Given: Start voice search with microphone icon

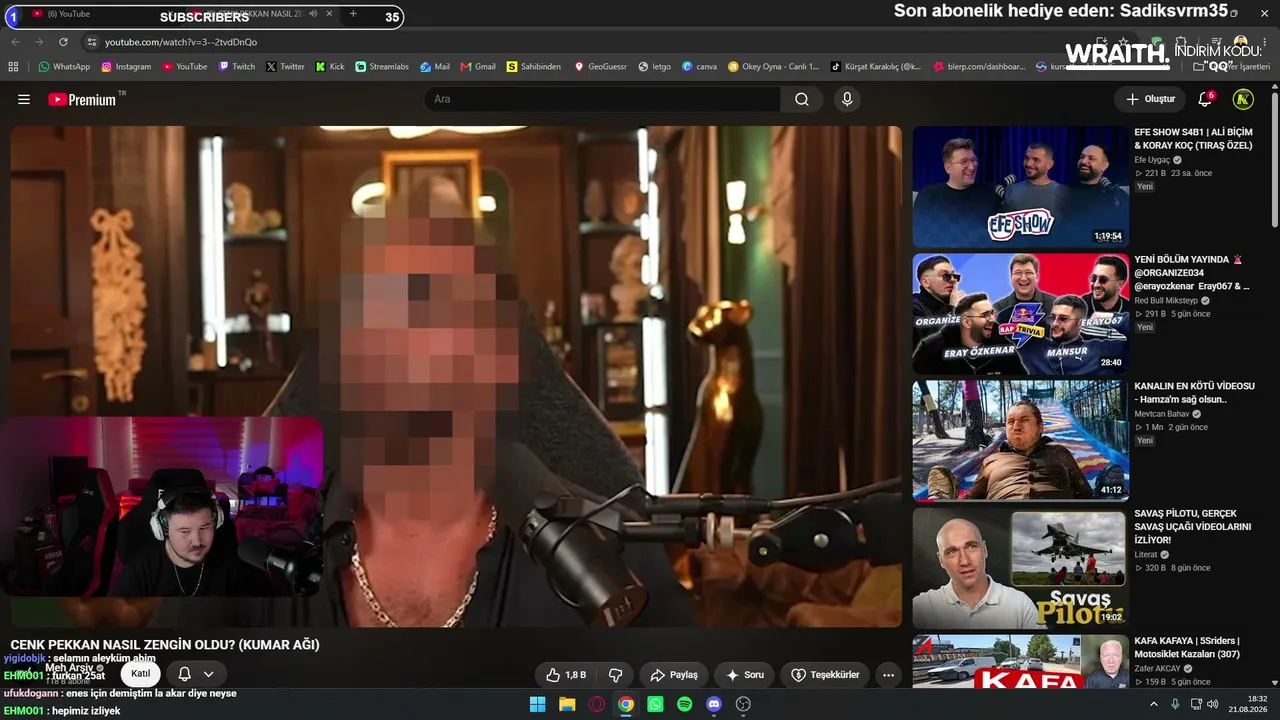Looking at the screenshot, I should click(847, 100).
